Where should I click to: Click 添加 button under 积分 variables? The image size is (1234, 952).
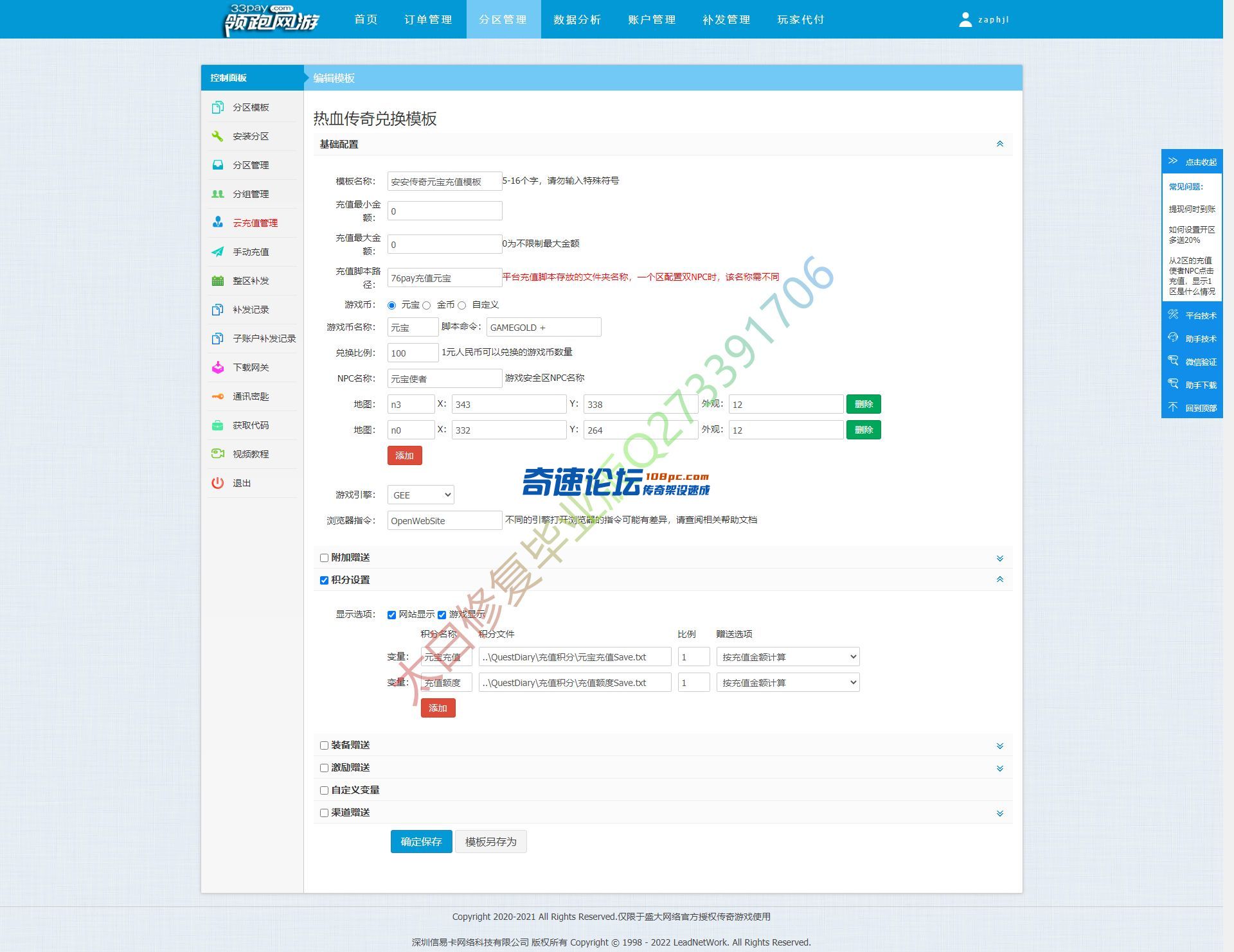pyautogui.click(x=438, y=708)
